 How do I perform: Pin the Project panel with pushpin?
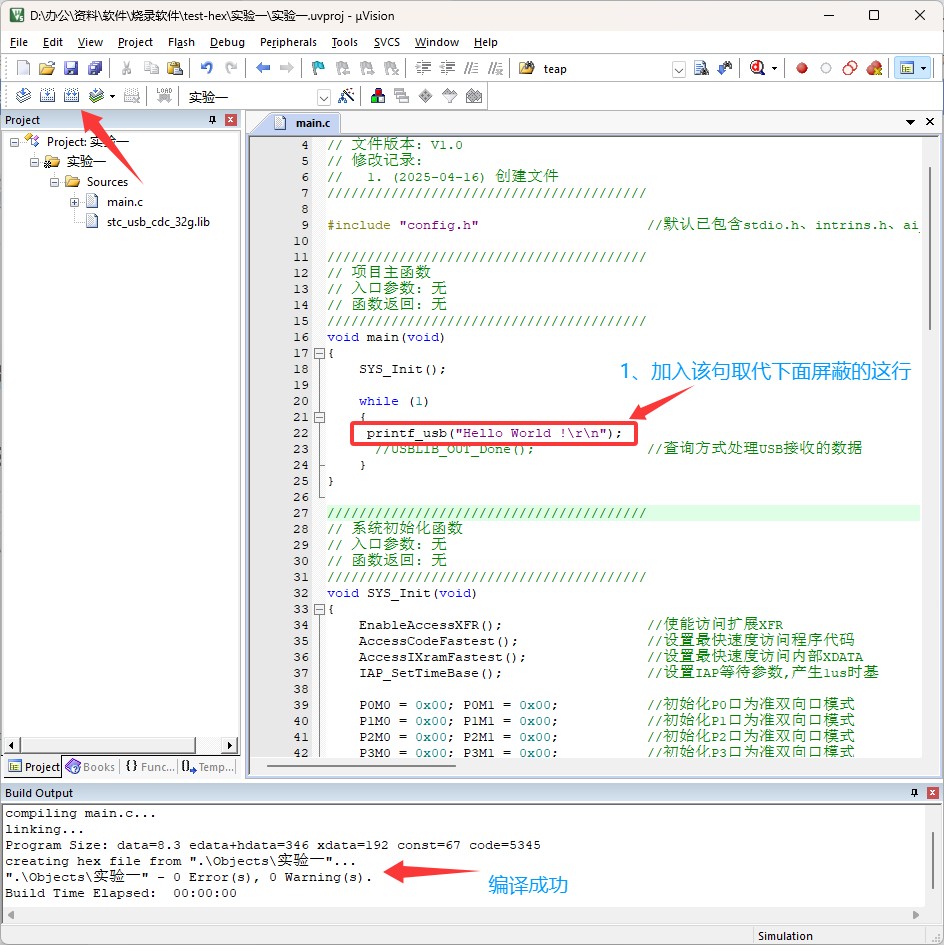click(212, 120)
